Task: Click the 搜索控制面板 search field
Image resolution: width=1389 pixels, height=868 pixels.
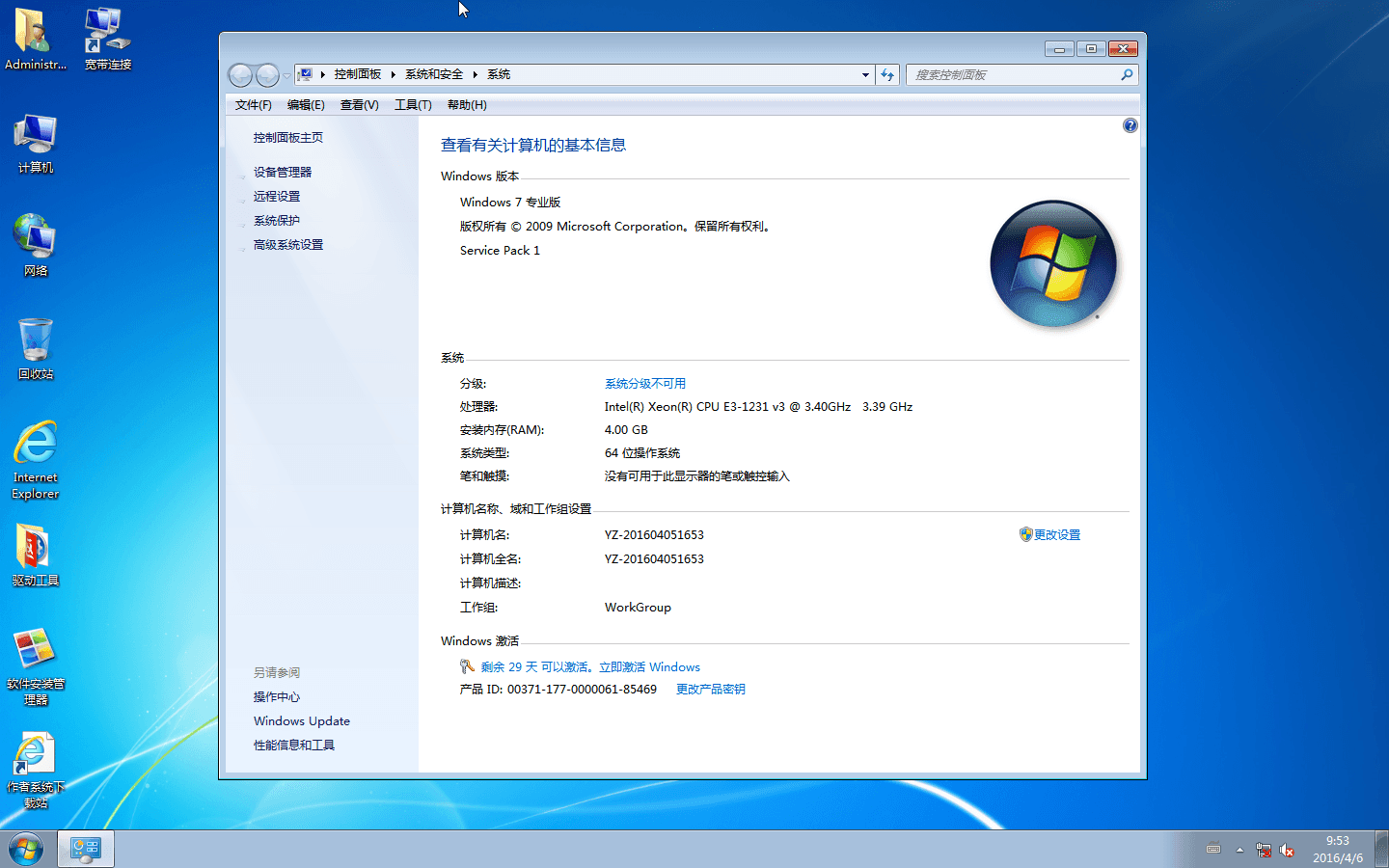Action: [1013, 74]
